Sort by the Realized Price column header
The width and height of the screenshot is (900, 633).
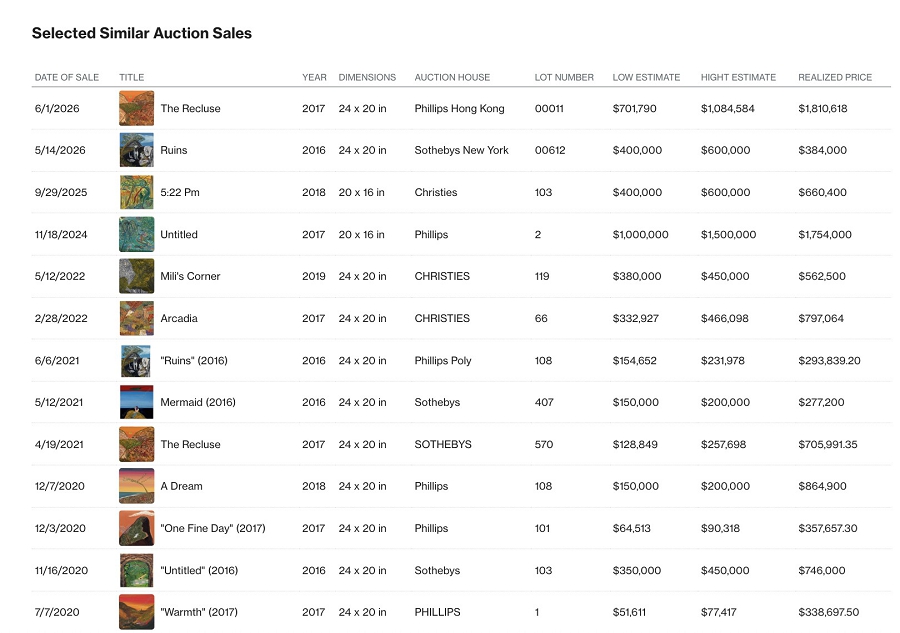tap(835, 77)
